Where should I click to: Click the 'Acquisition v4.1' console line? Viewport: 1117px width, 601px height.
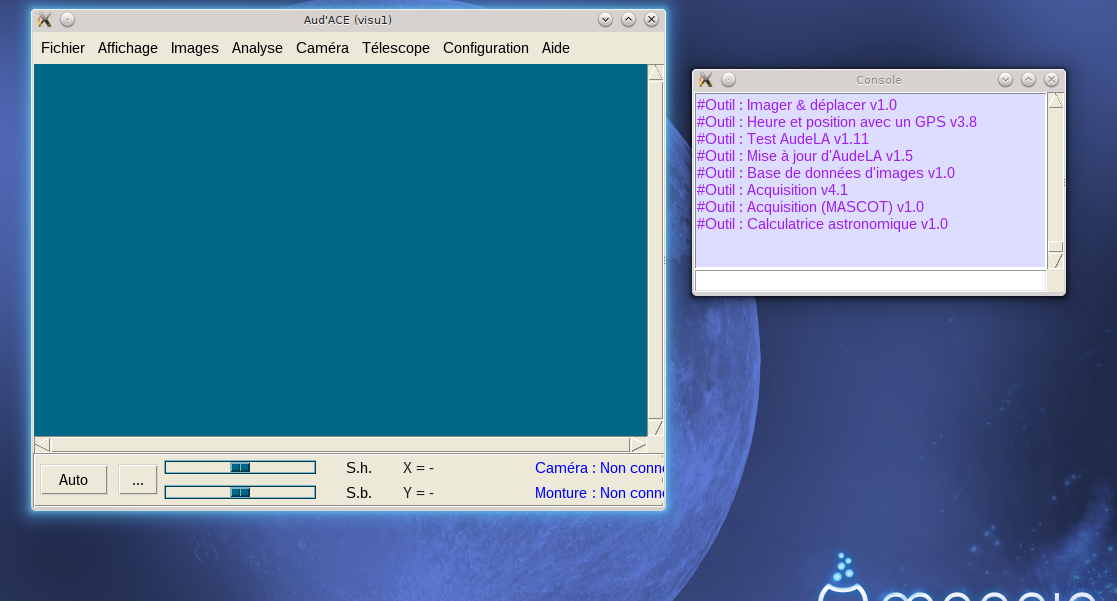click(772, 191)
